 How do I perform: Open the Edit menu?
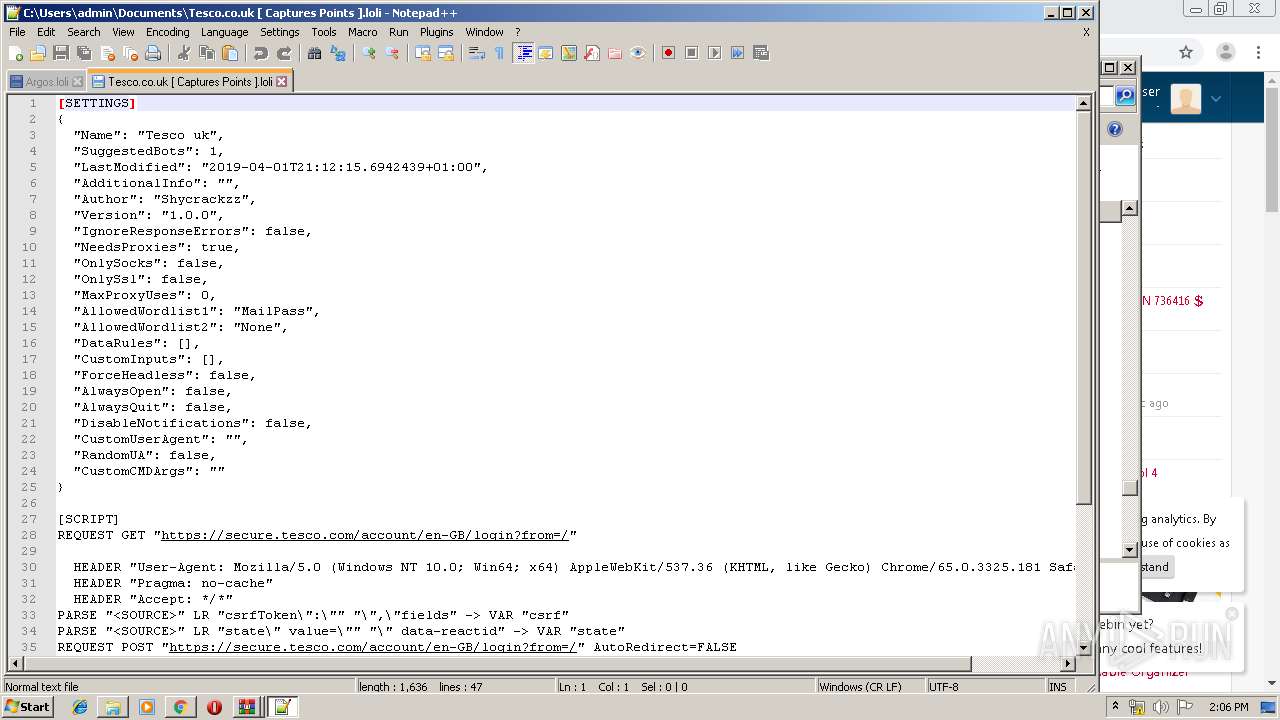46,32
